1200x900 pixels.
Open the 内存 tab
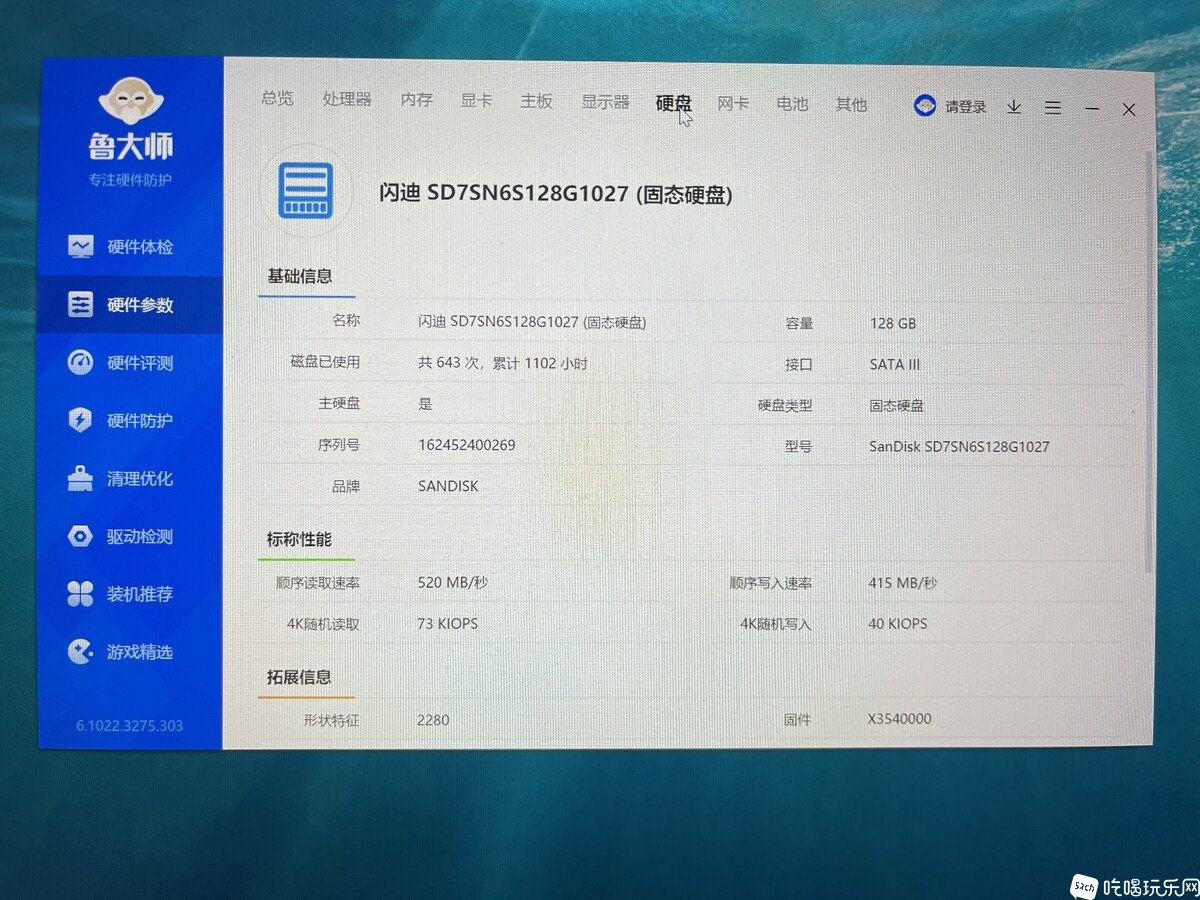(417, 100)
